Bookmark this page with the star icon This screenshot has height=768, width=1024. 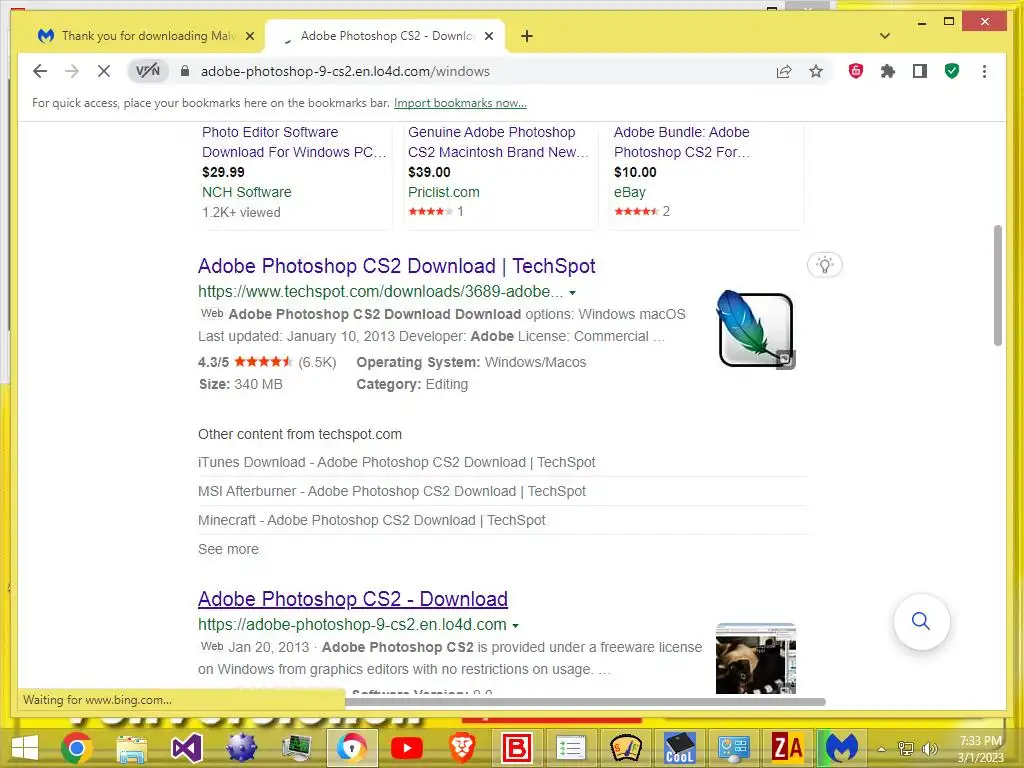[816, 71]
